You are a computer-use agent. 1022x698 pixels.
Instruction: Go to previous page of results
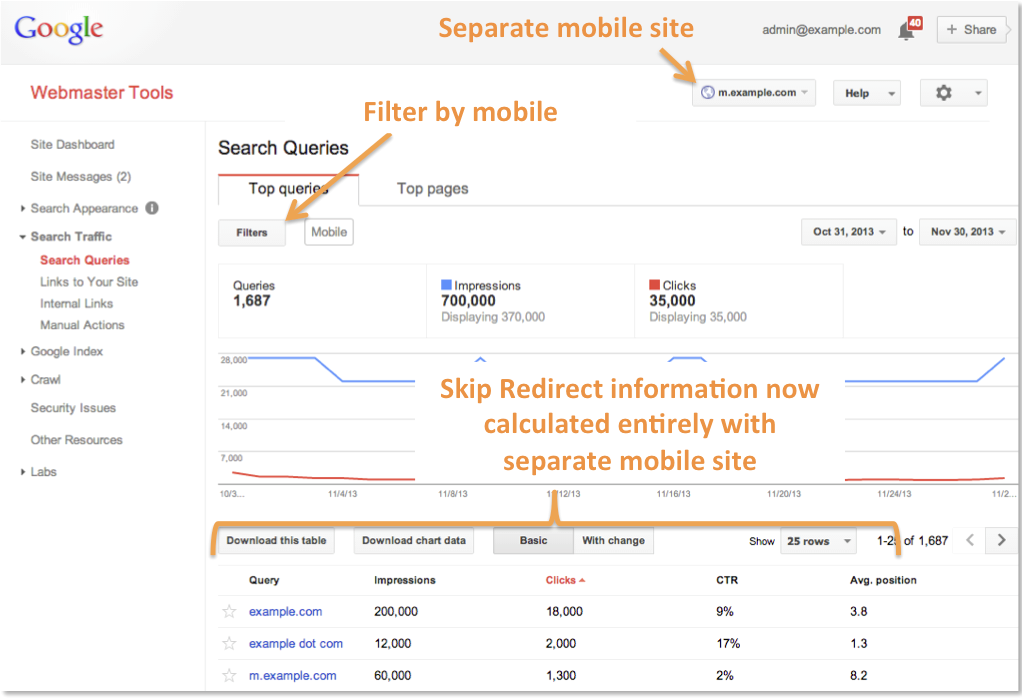970,540
